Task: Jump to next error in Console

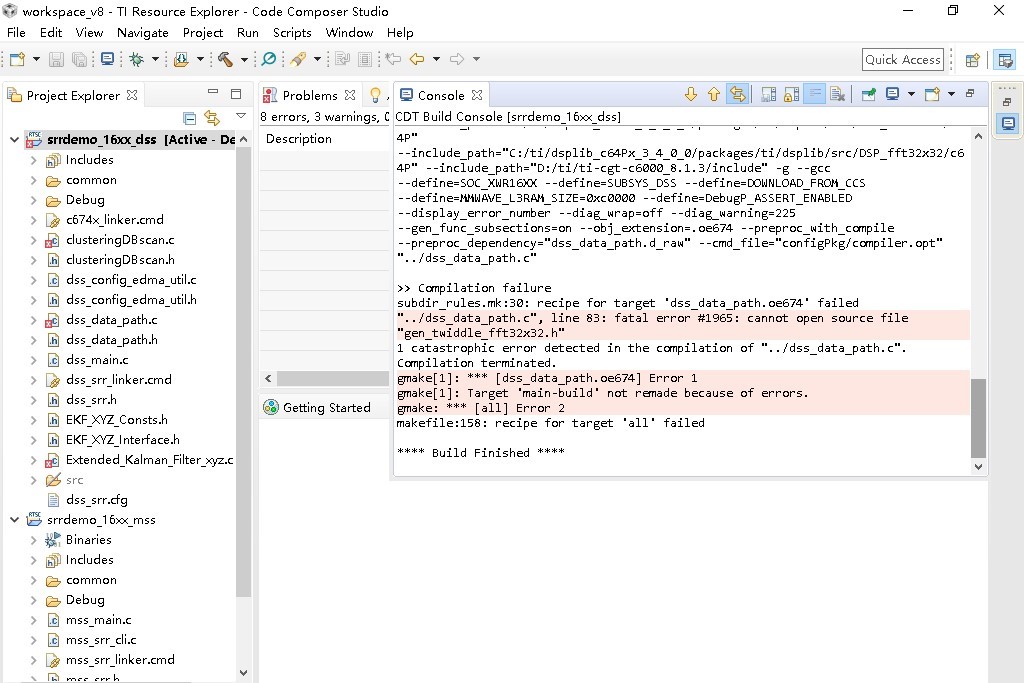Action: tap(691, 95)
